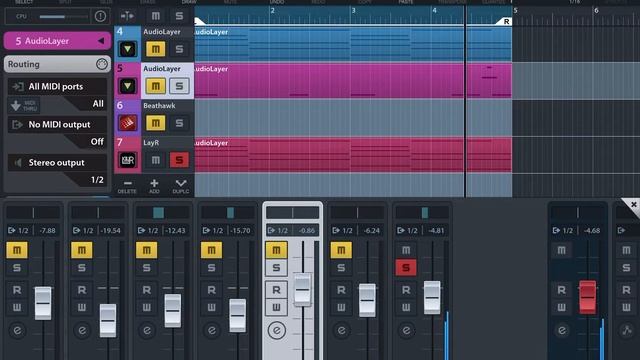Image resolution: width=640 pixels, height=360 pixels.
Task: Open channel editor on the -15.70 mixer channel
Action: [212, 330]
